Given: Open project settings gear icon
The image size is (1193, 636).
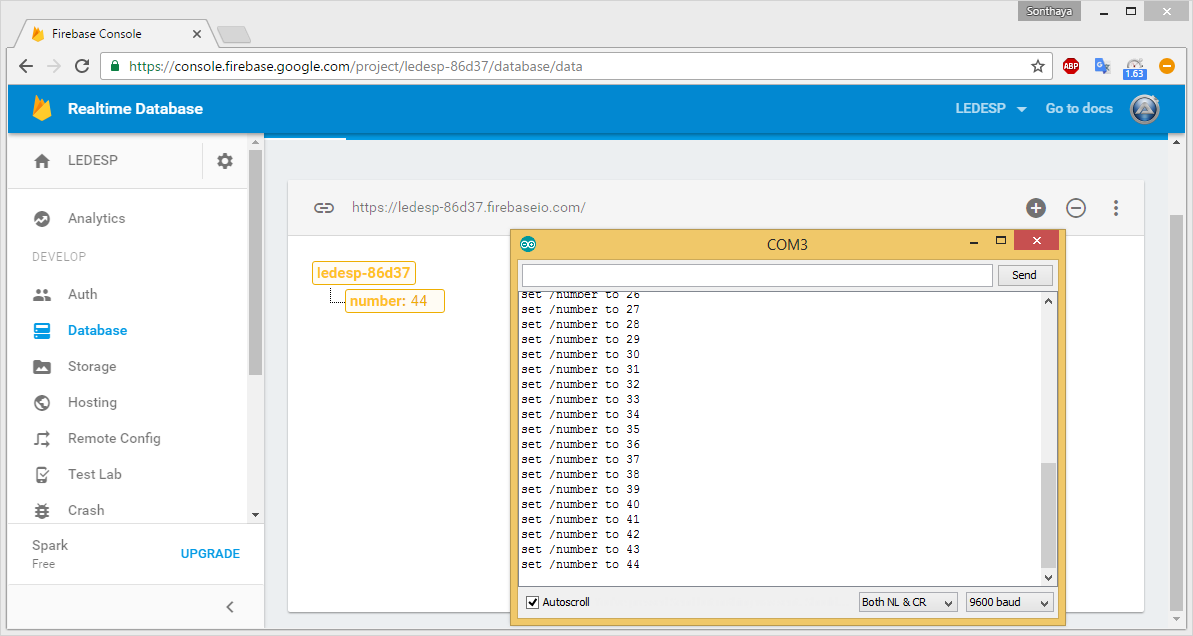Looking at the screenshot, I should click(224, 161).
